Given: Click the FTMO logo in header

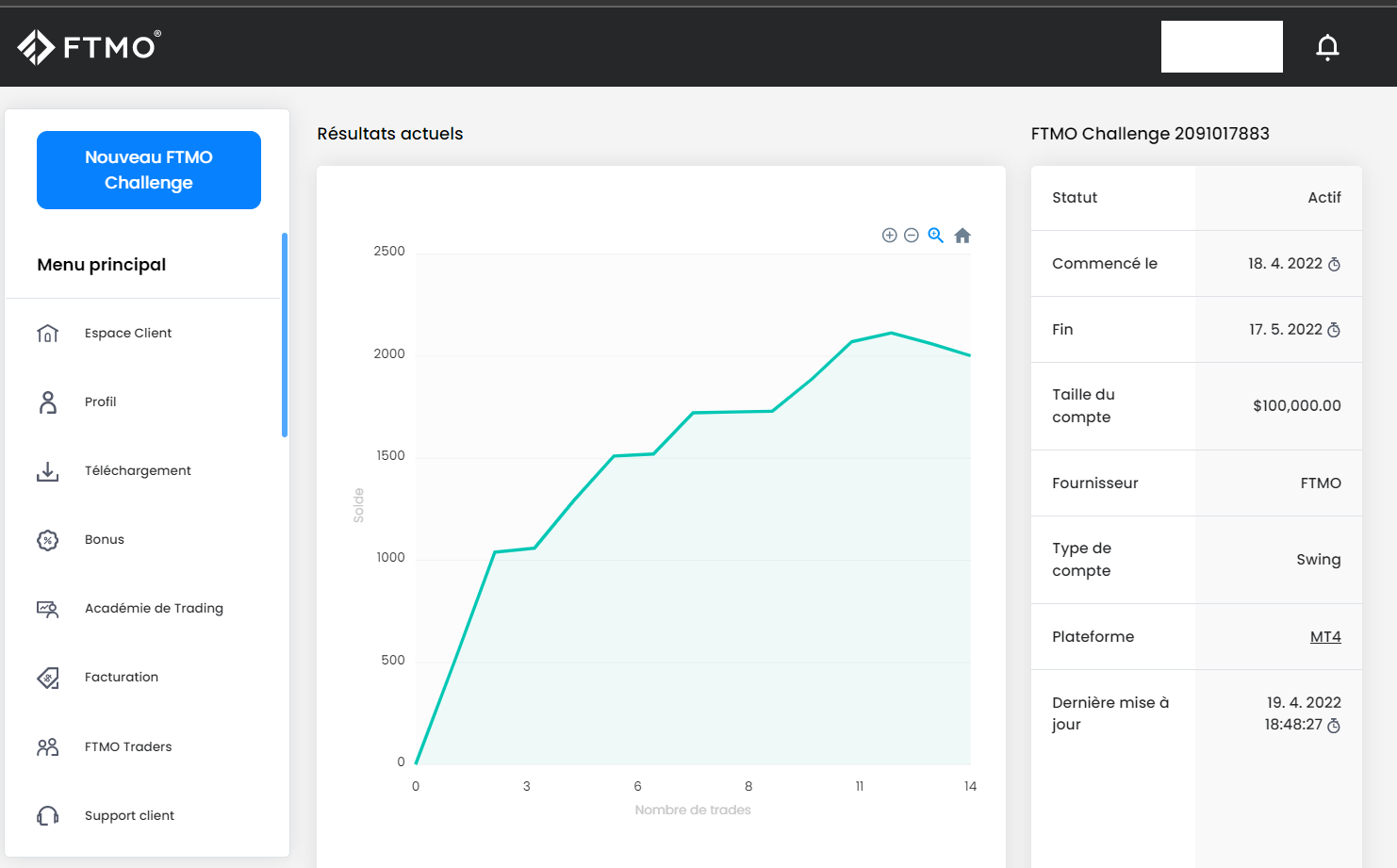Looking at the screenshot, I should click(x=90, y=46).
